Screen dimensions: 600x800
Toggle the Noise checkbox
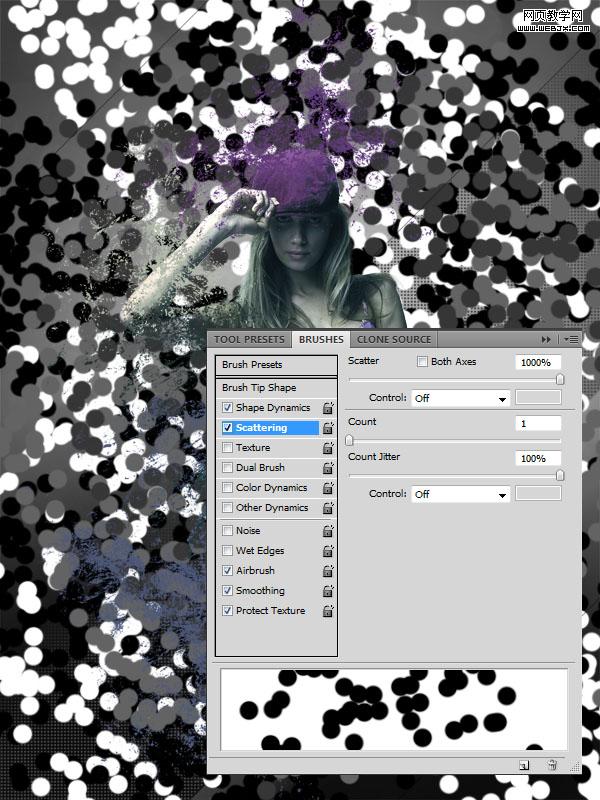click(228, 531)
